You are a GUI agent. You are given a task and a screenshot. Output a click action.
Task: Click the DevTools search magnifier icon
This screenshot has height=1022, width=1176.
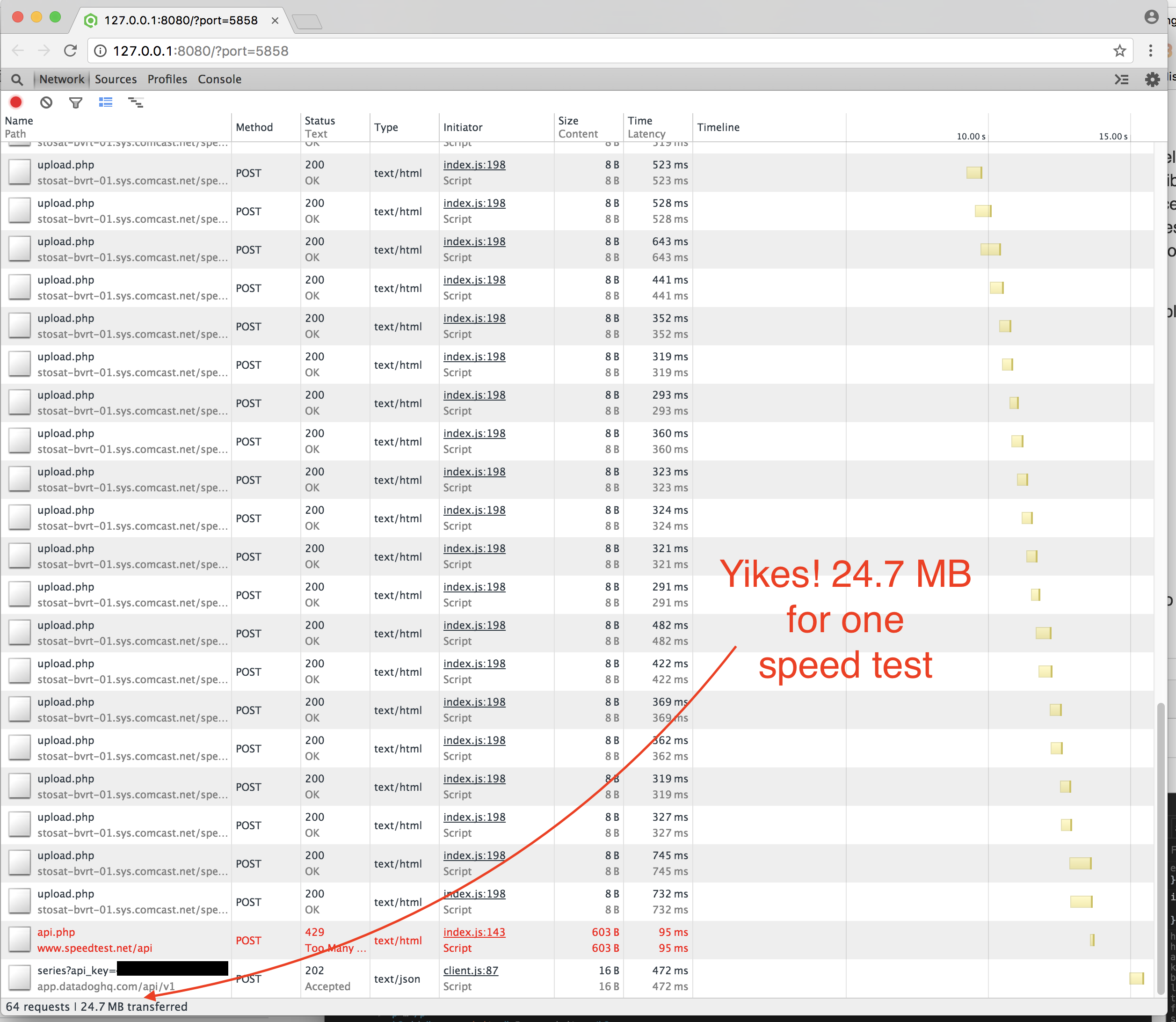17,79
